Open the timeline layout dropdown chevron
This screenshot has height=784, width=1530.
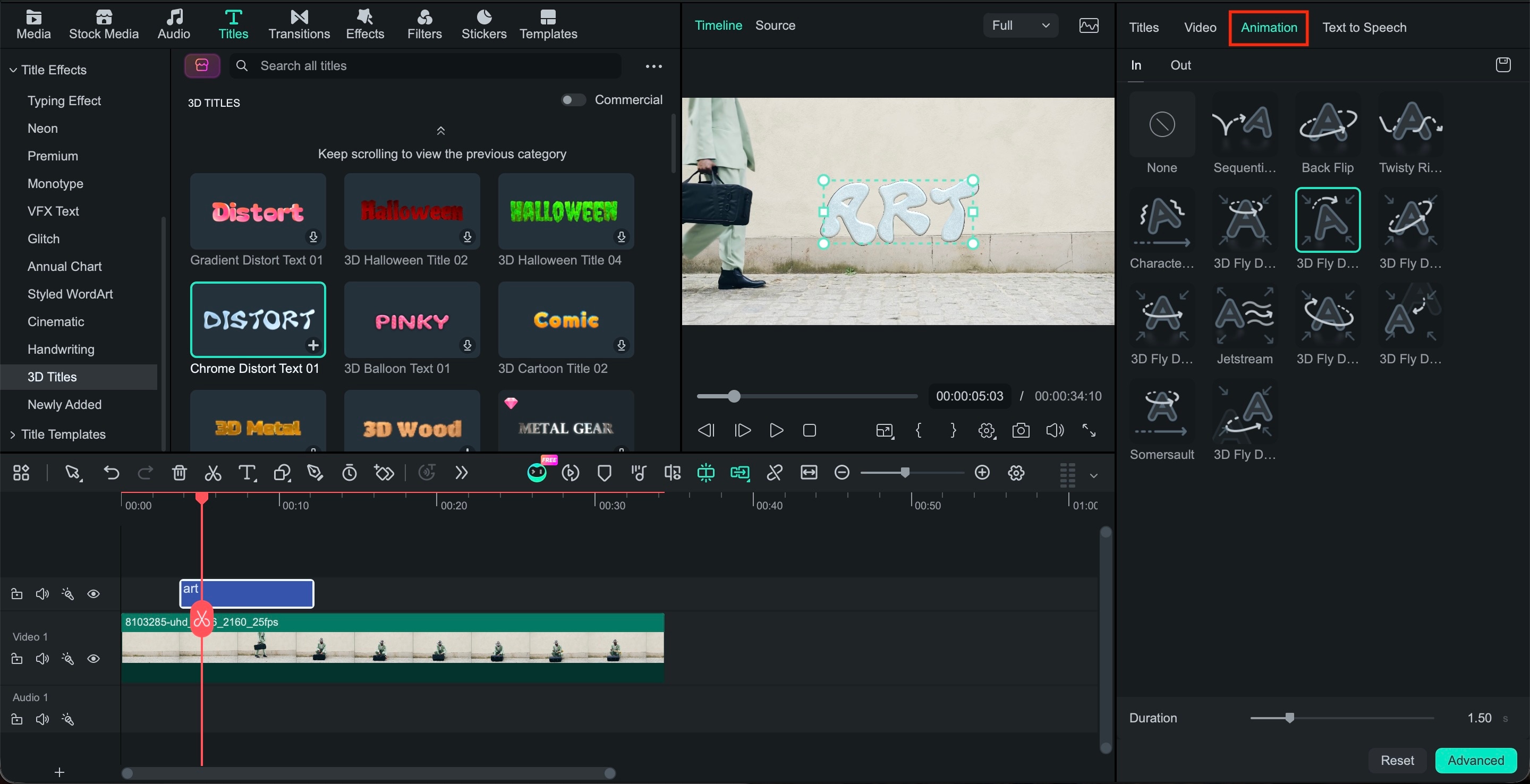coord(1093,475)
